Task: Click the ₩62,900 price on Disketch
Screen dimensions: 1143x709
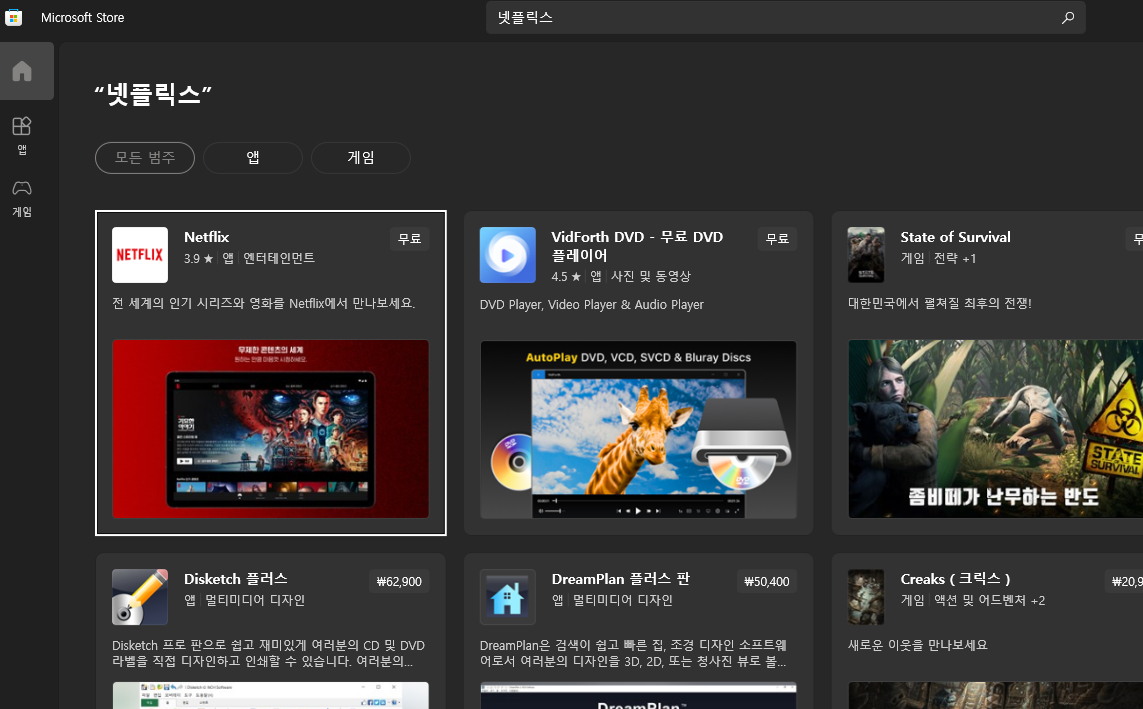Action: [x=399, y=581]
